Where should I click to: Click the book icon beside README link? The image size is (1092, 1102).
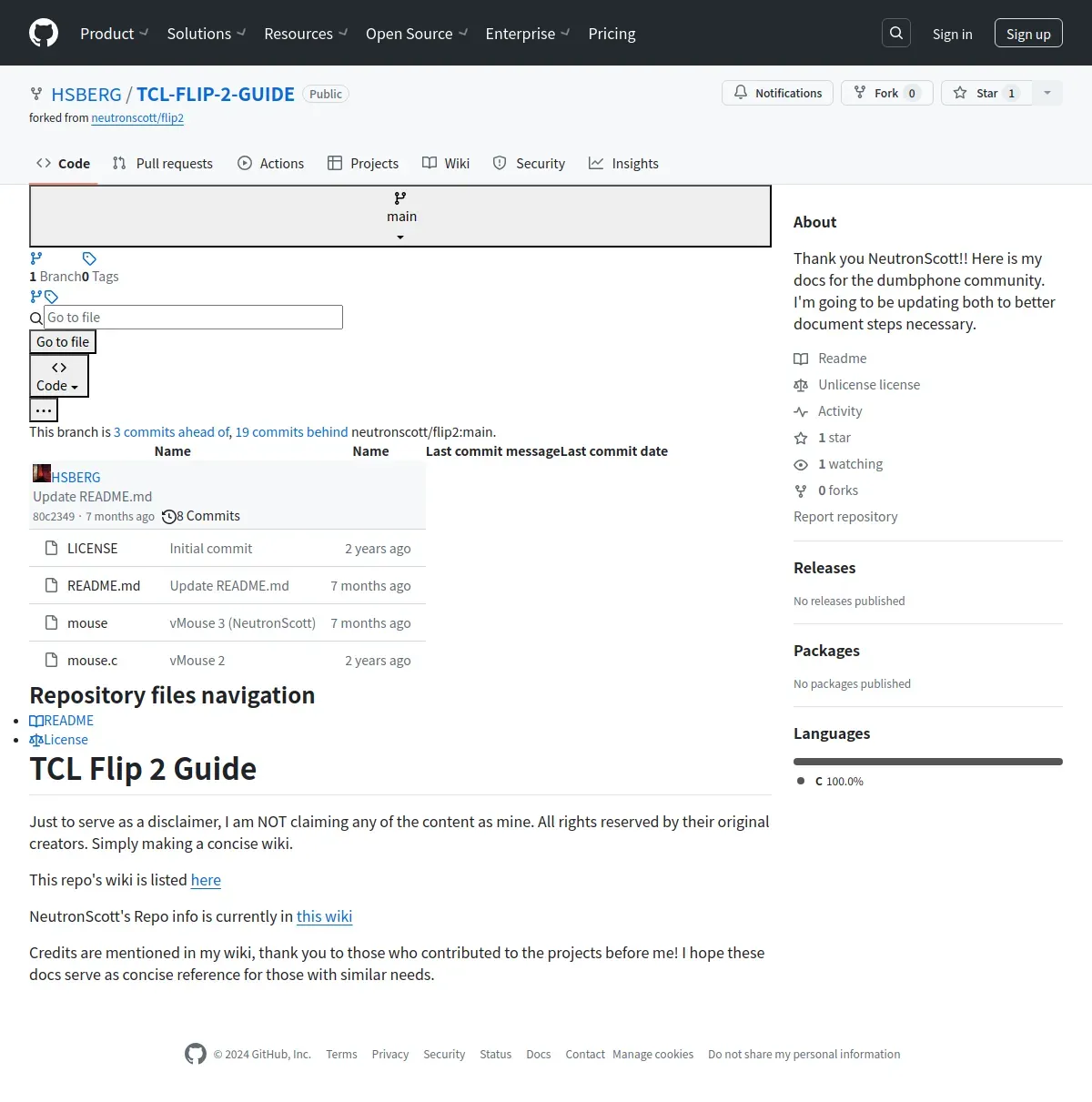(x=36, y=721)
